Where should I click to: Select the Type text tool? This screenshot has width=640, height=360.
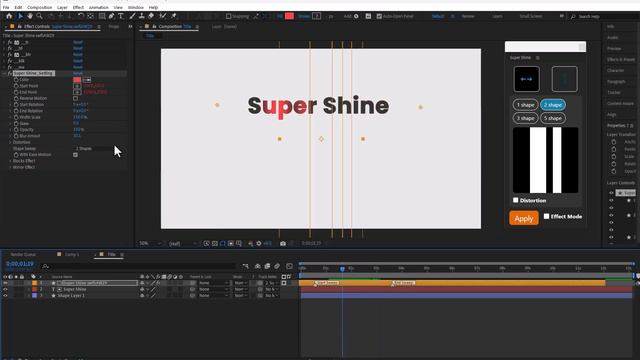pyautogui.click(x=121, y=16)
